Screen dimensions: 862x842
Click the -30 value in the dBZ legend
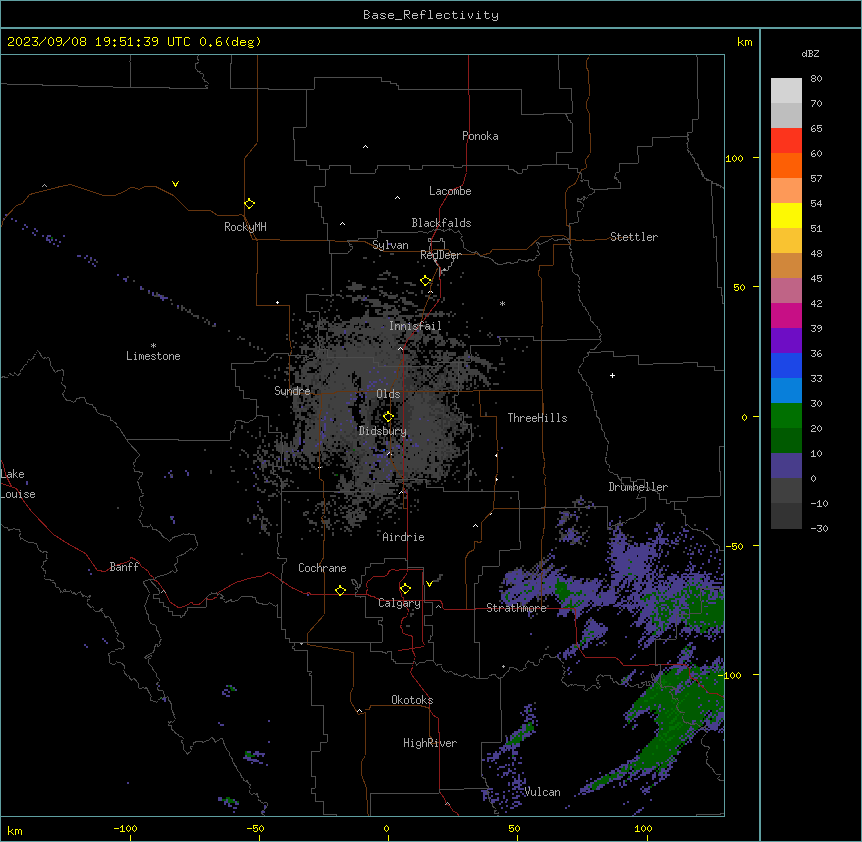(x=819, y=528)
